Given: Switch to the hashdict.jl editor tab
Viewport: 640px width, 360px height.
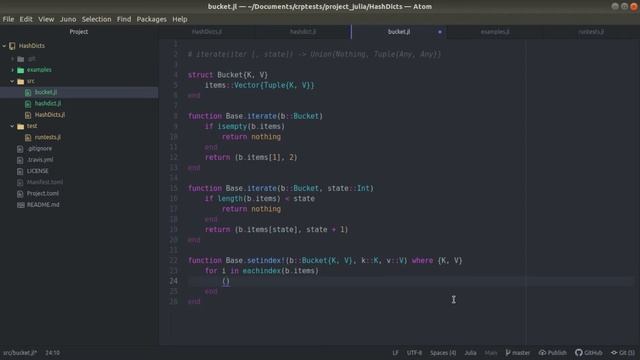Looking at the screenshot, I should pyautogui.click(x=303, y=32).
